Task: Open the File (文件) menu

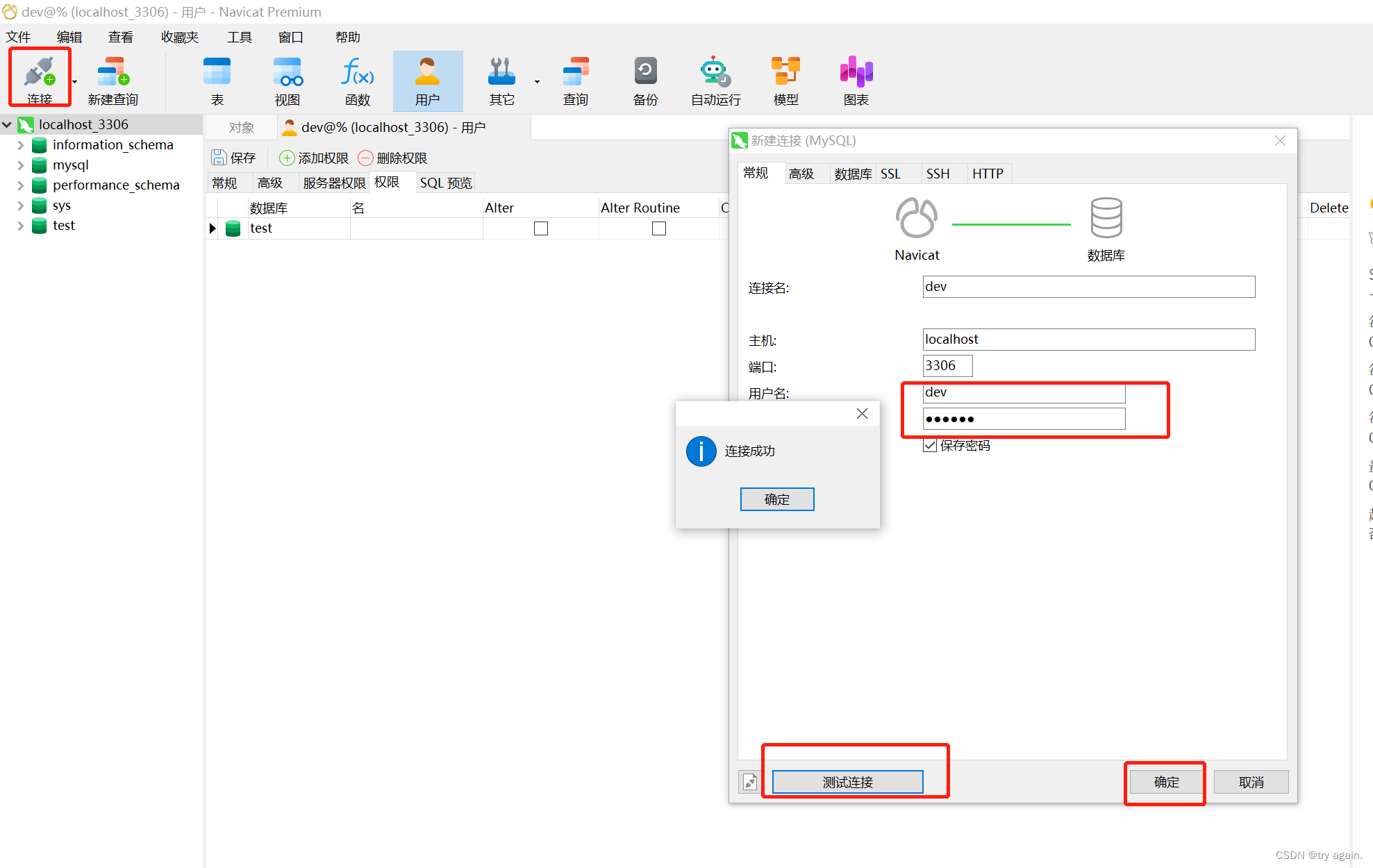Action: click(x=18, y=37)
